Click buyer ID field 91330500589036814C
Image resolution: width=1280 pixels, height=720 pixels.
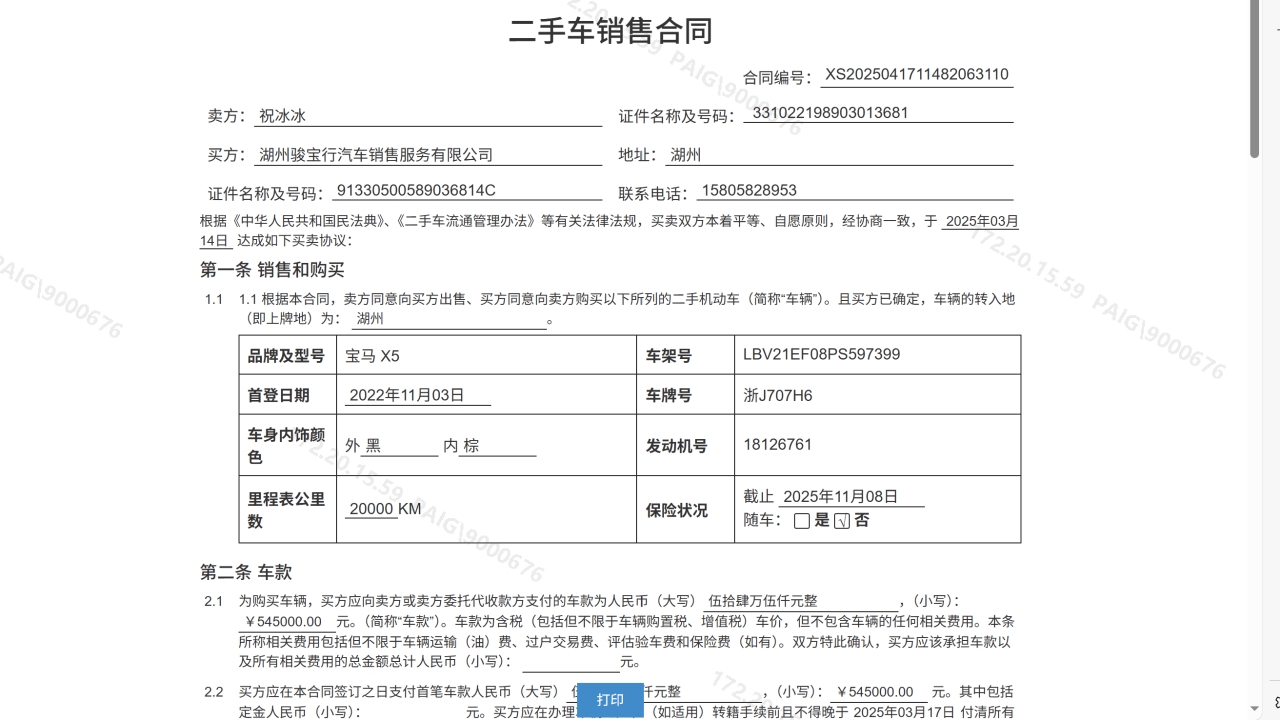point(467,191)
